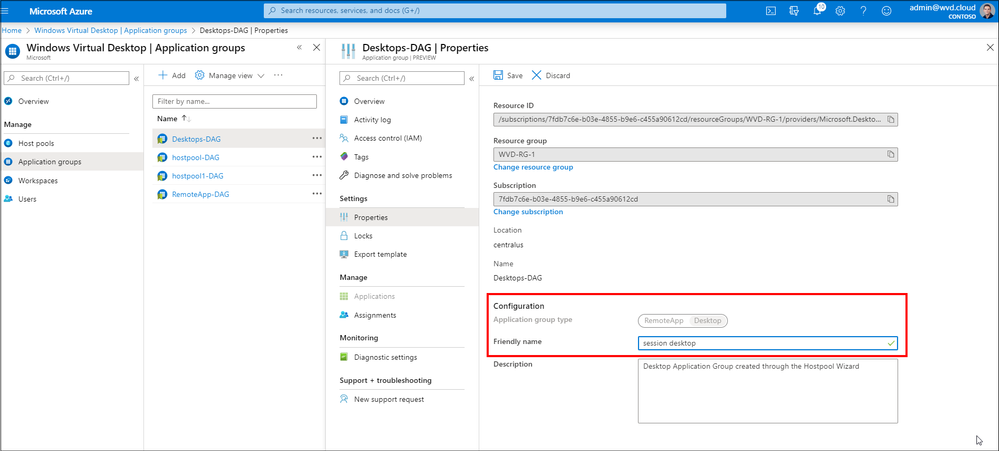Viewport: 999px width, 451px height.
Task: Click Change subscription link
Action: pos(528,211)
